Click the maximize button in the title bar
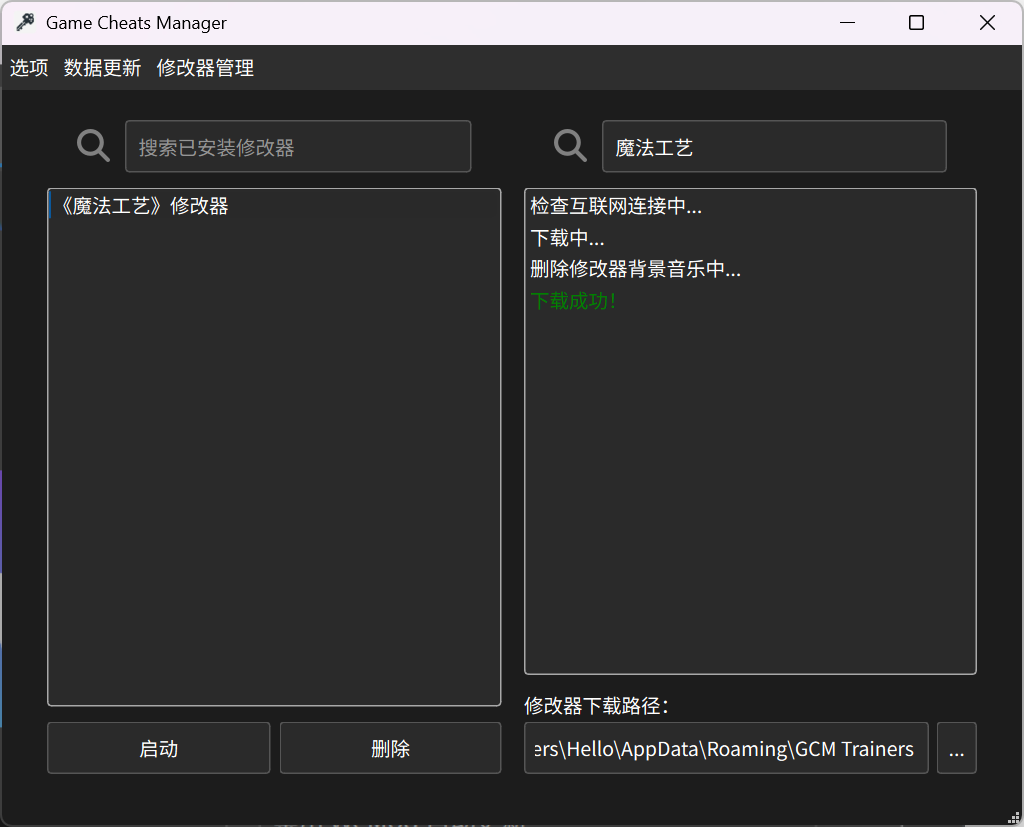Screen dimensions: 1024x827 point(916,21)
